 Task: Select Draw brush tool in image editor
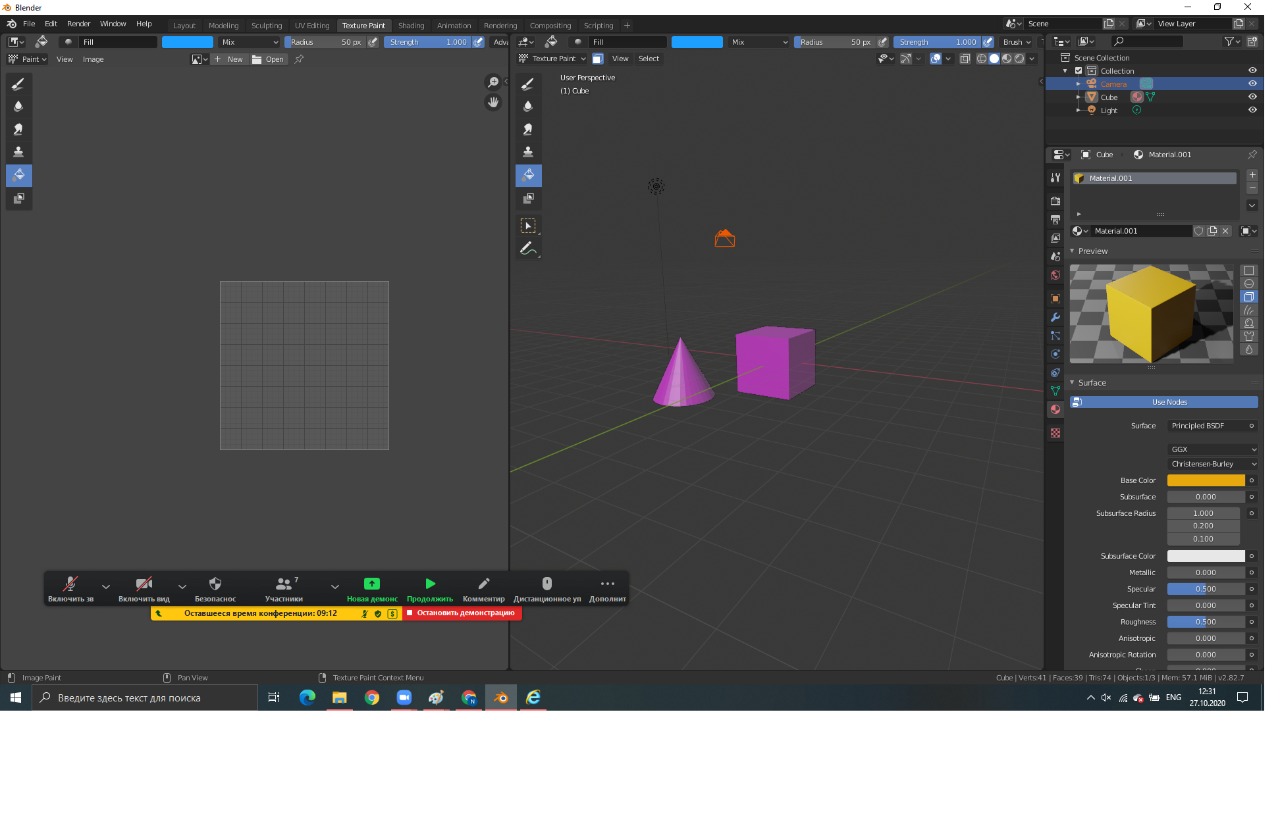(x=18, y=83)
